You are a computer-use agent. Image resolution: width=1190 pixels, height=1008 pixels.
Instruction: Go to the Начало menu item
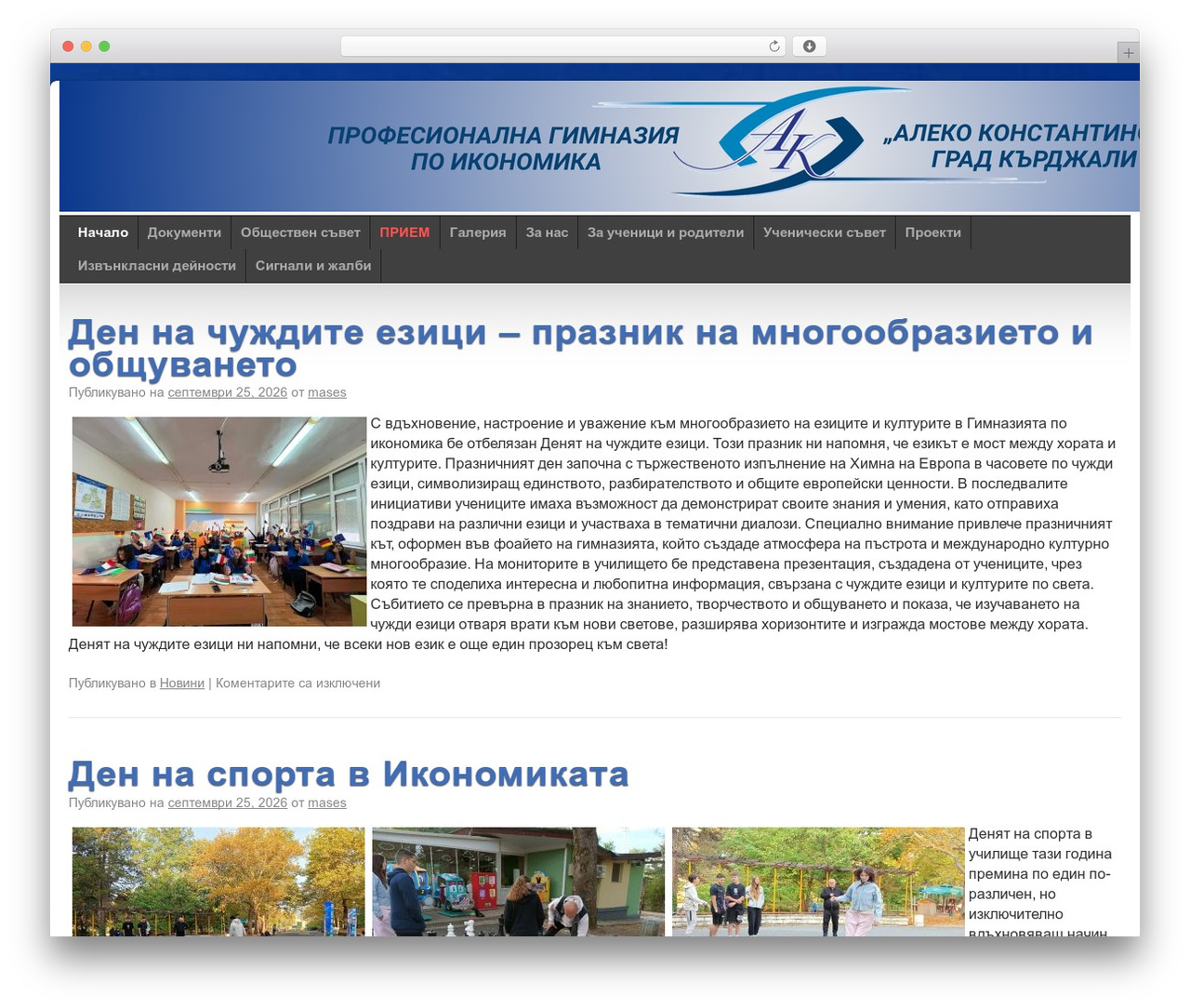[103, 232]
